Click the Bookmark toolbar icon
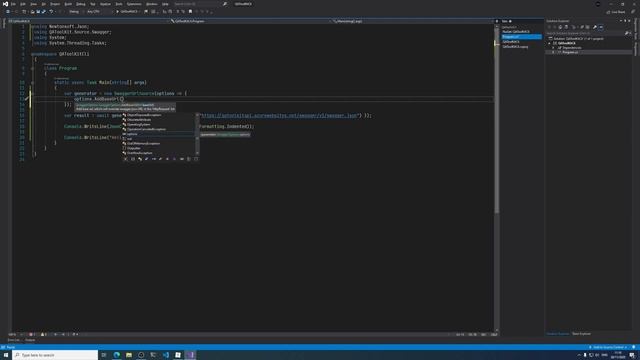 (190, 12)
